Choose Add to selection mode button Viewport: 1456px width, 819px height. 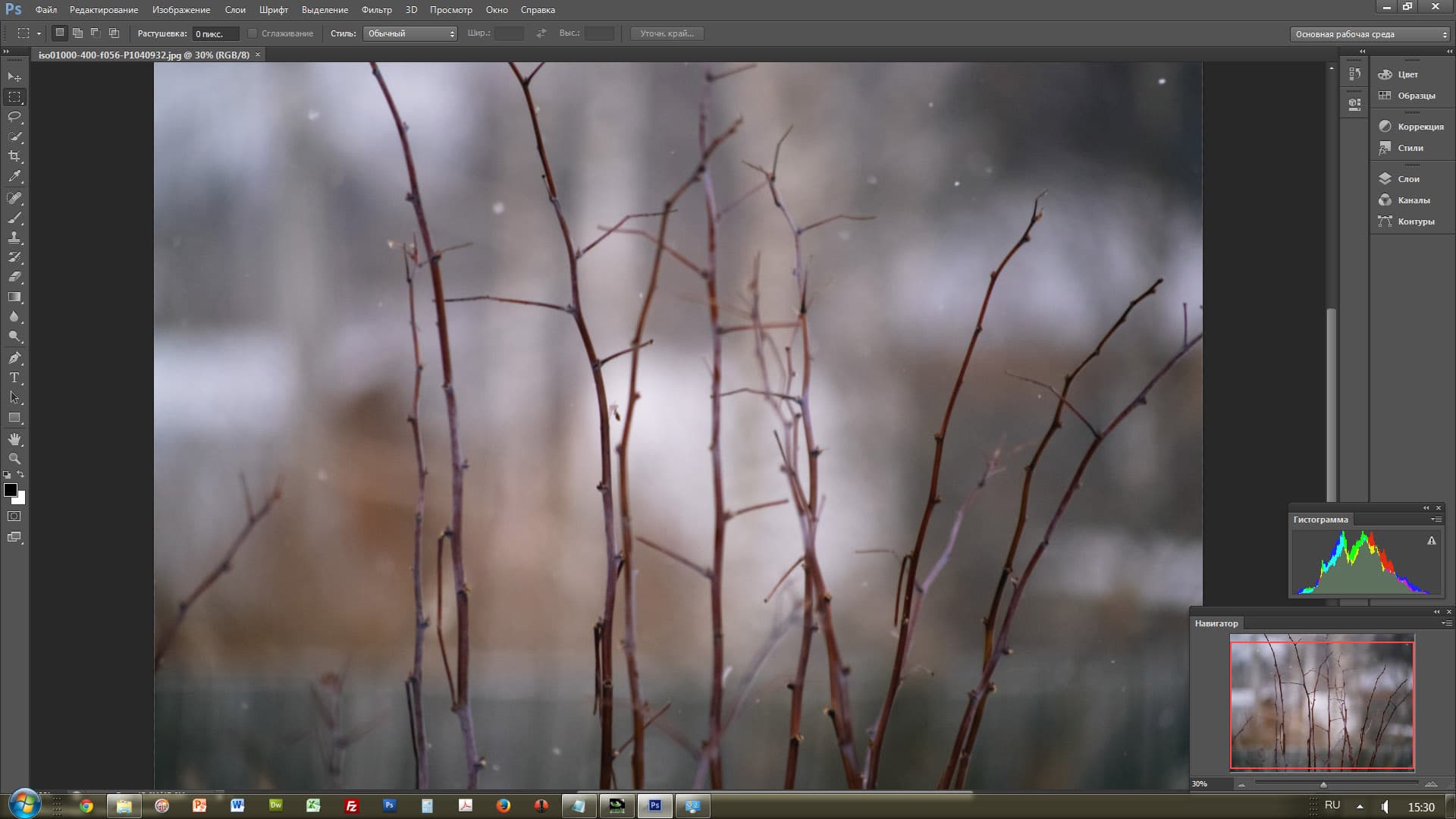tap(77, 33)
